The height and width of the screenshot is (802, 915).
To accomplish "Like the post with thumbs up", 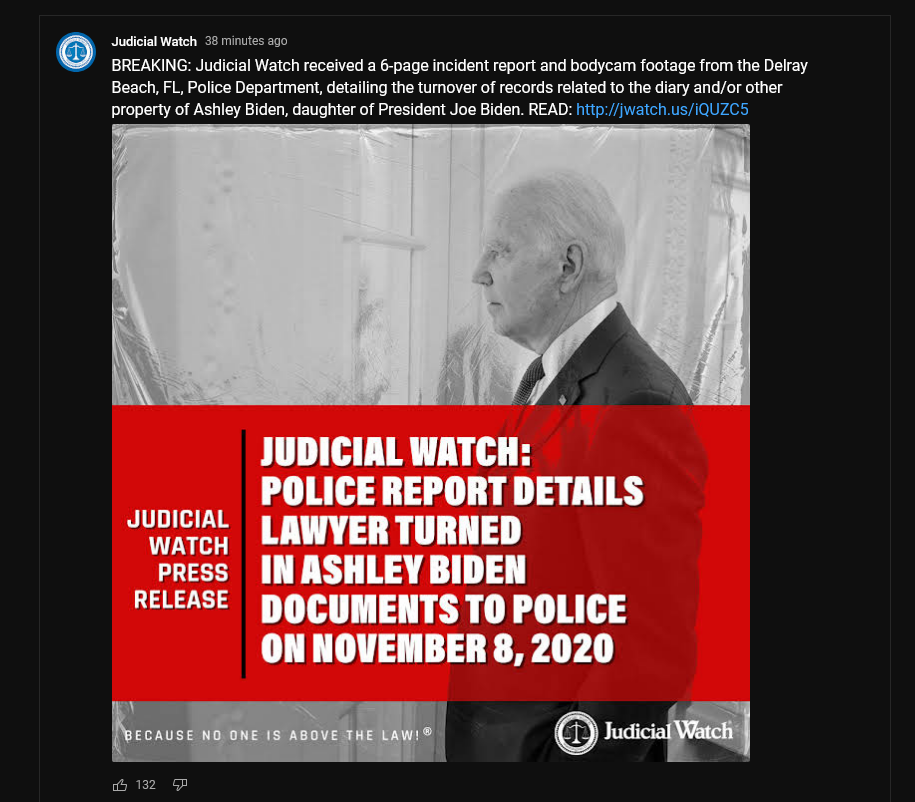I will [120, 785].
